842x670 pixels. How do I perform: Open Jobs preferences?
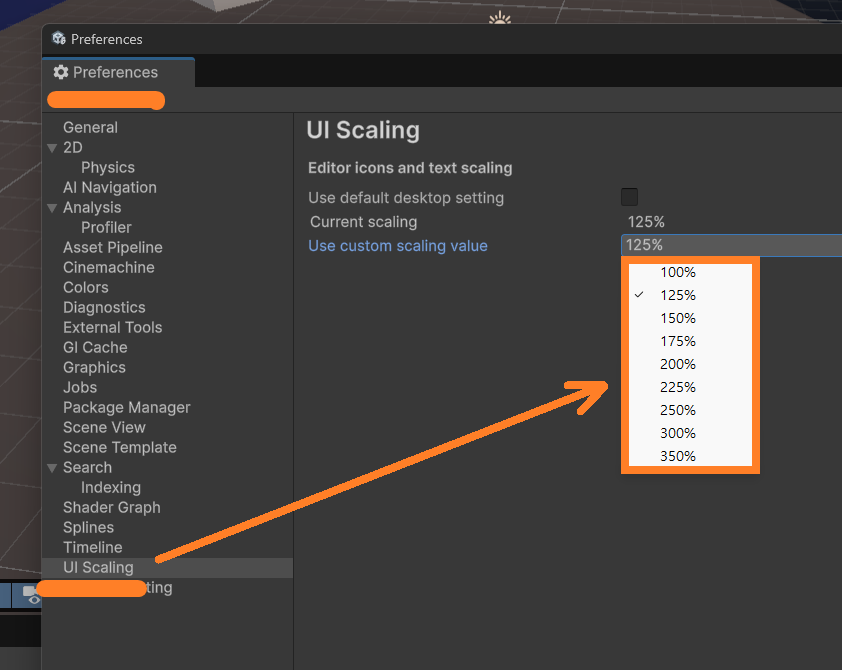click(x=79, y=388)
